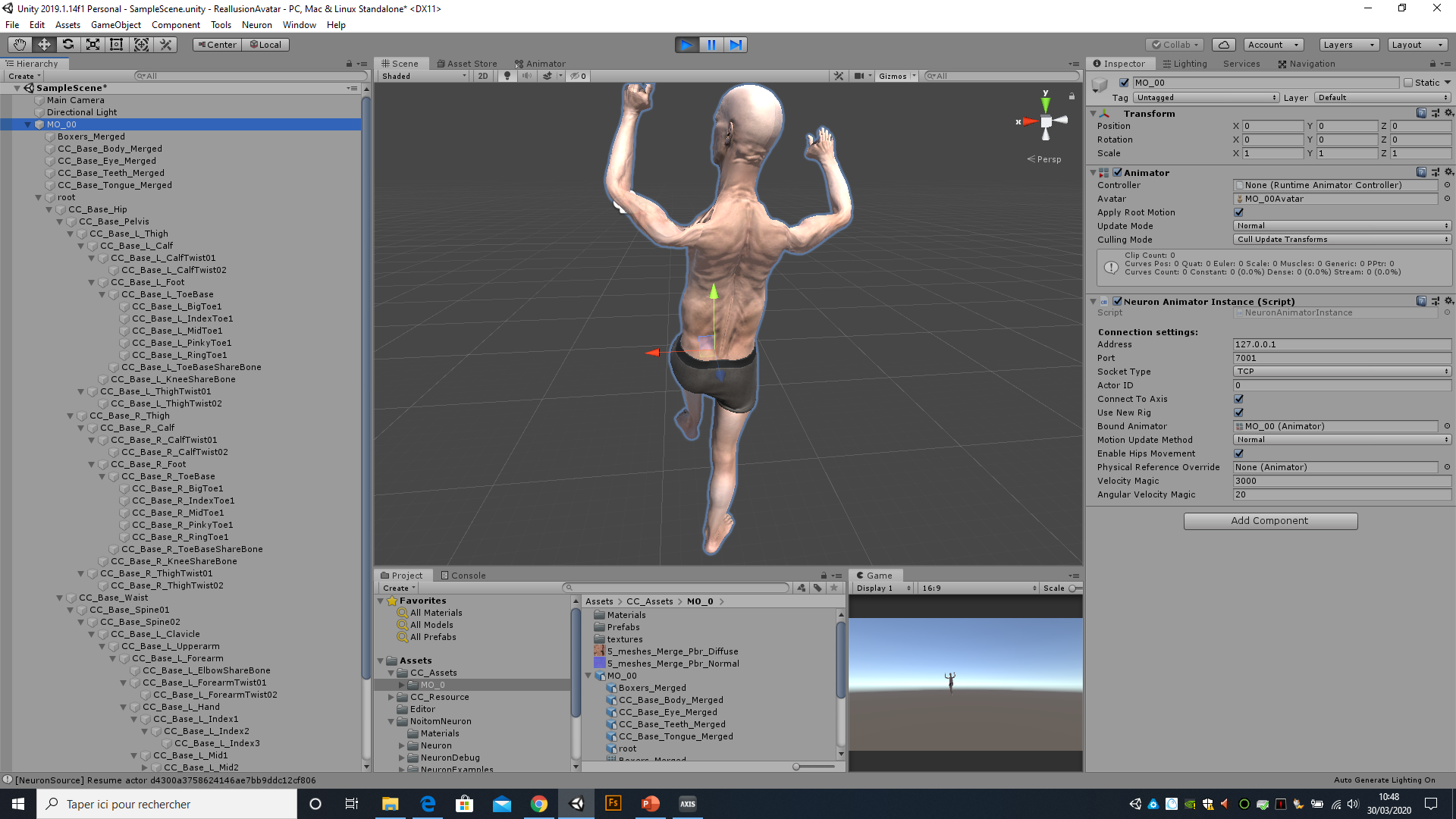1456x819 pixels.
Task: Open the Neuron menu
Action: (x=257, y=25)
